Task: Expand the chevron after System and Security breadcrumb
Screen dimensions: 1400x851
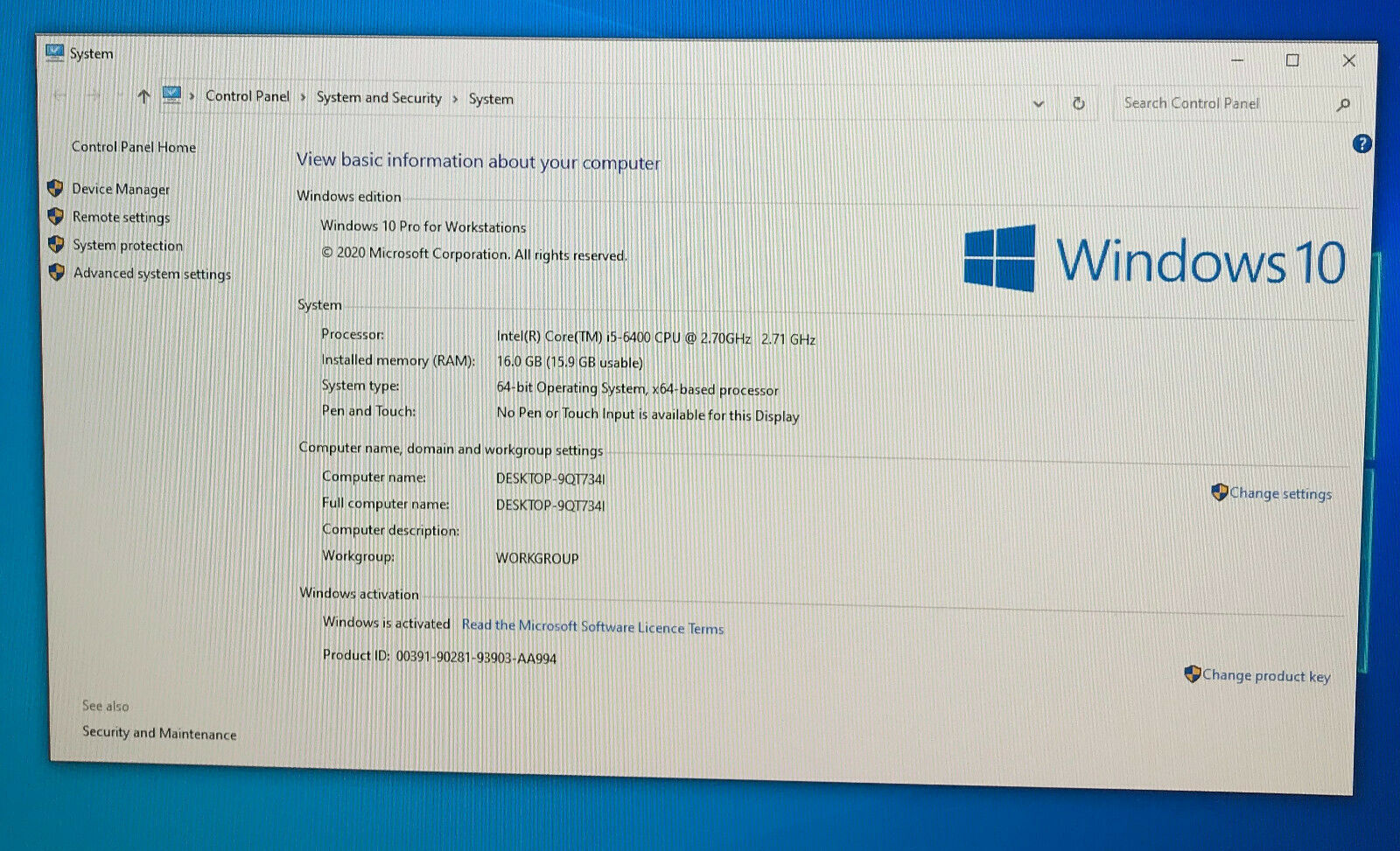Action: (455, 99)
